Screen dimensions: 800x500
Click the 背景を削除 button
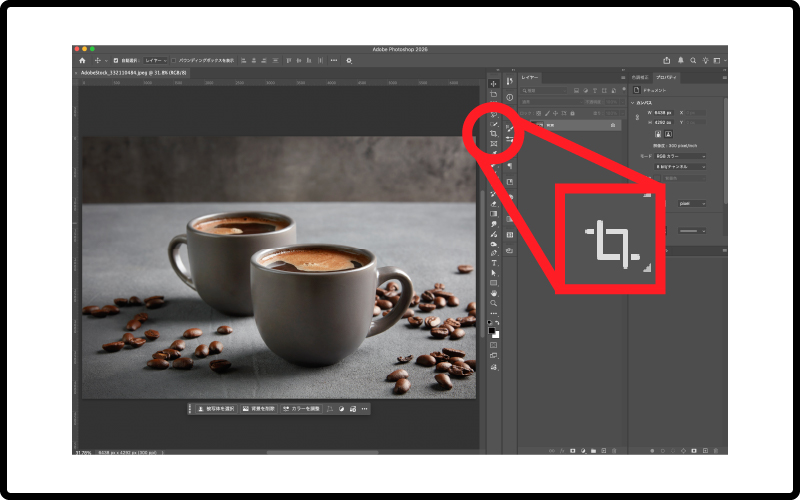(259, 409)
